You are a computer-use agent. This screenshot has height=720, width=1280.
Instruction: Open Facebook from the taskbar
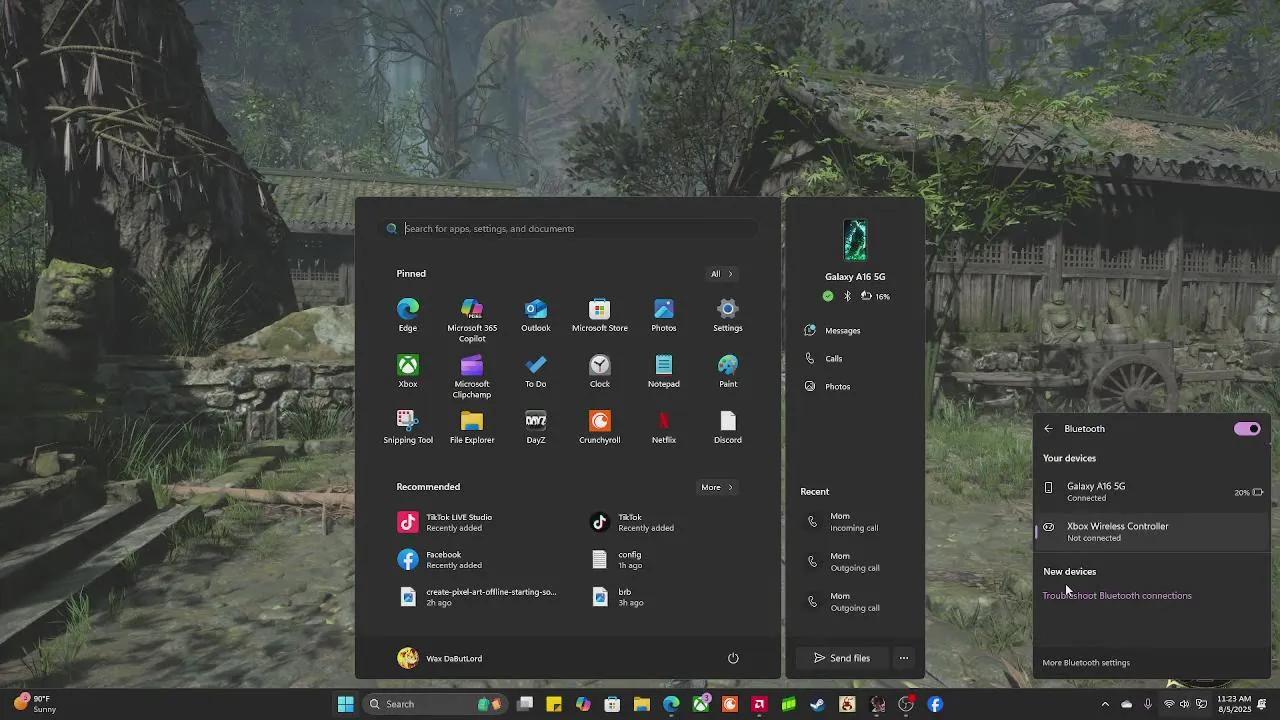(x=935, y=704)
